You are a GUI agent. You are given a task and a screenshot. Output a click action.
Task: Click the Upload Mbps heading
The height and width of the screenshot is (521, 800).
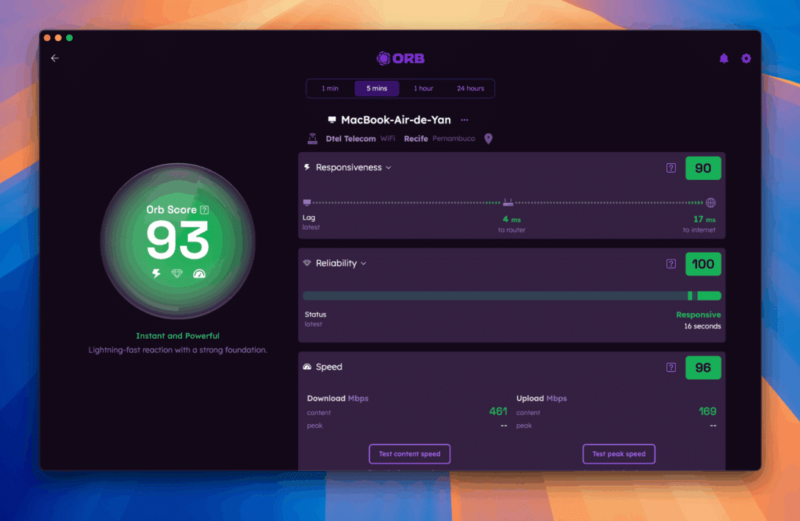pyautogui.click(x=541, y=398)
